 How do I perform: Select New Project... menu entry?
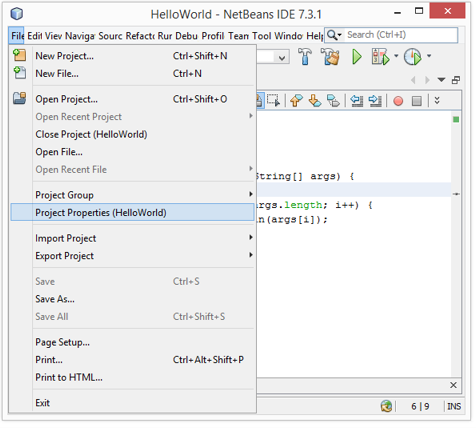132,56
